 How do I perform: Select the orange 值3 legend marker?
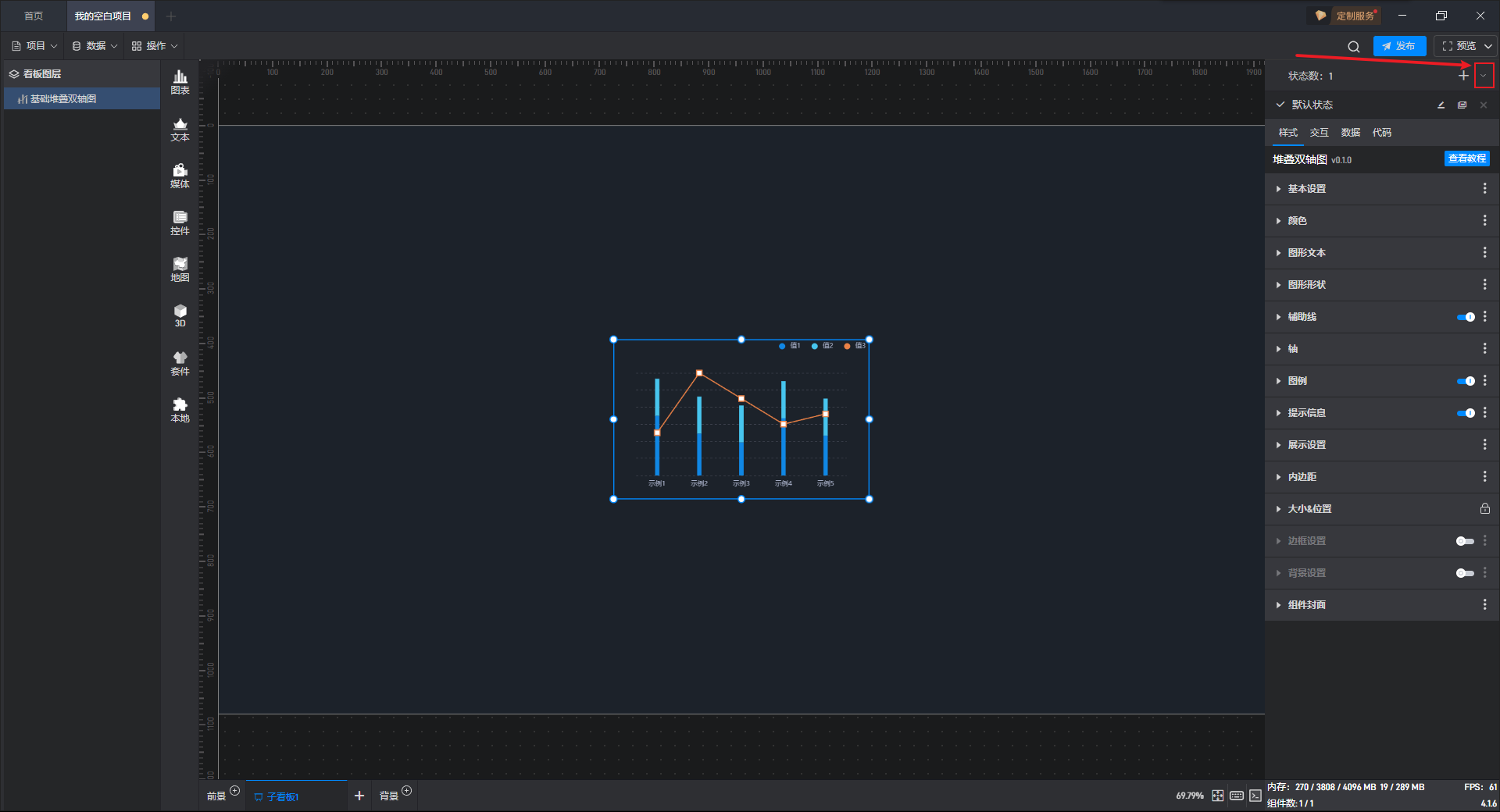(847, 346)
